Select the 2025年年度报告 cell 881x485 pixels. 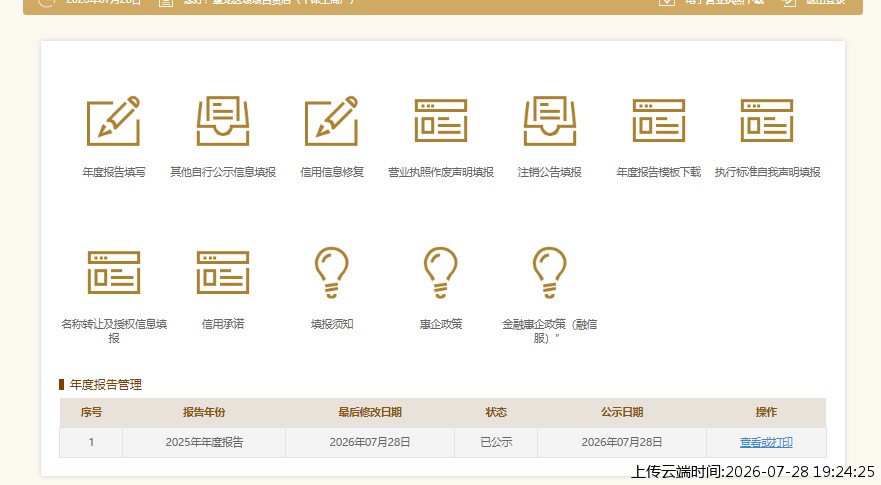tap(204, 442)
